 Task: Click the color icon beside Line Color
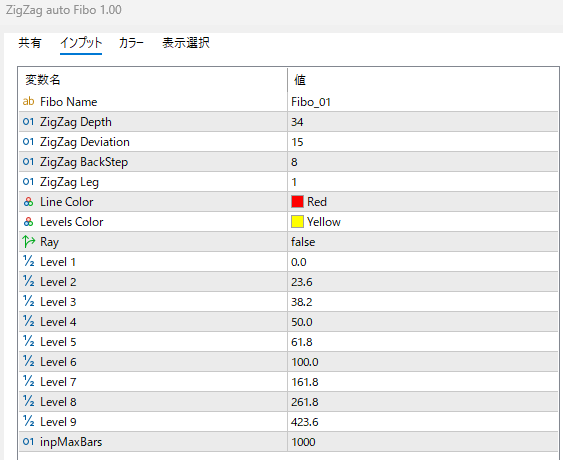coord(28,202)
